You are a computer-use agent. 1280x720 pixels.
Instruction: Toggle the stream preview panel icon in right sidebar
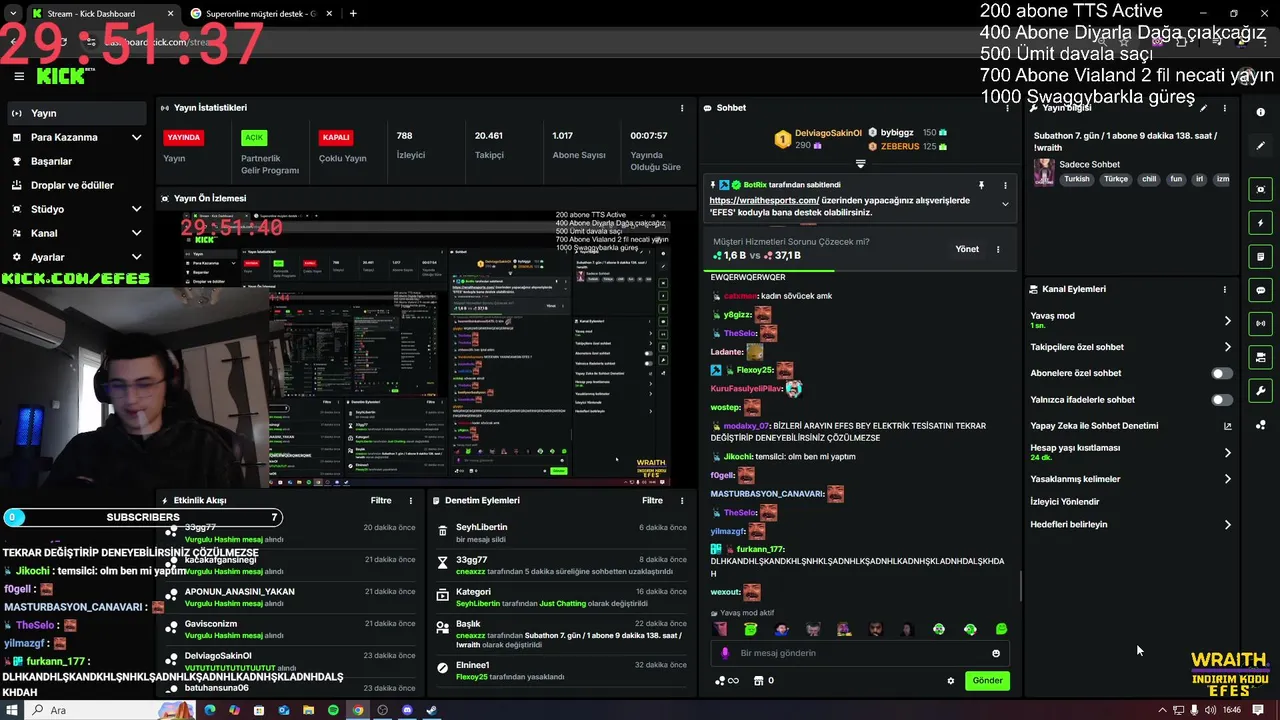(1261, 189)
